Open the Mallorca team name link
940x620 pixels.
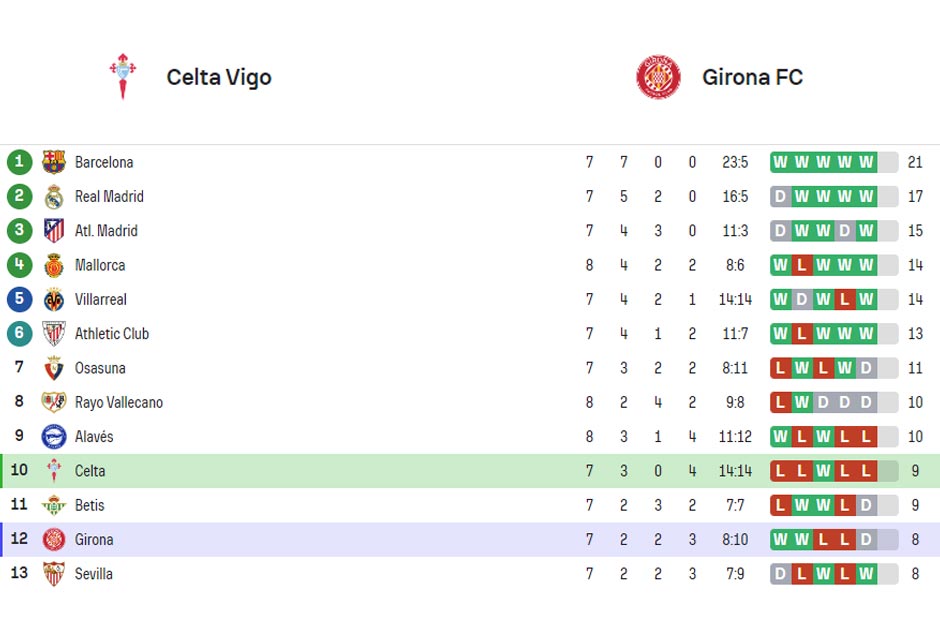(x=100, y=265)
